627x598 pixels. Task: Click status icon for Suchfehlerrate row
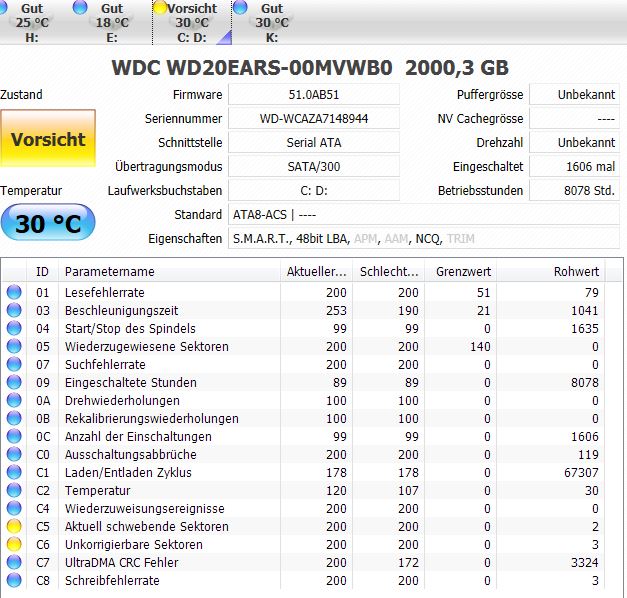point(14,364)
